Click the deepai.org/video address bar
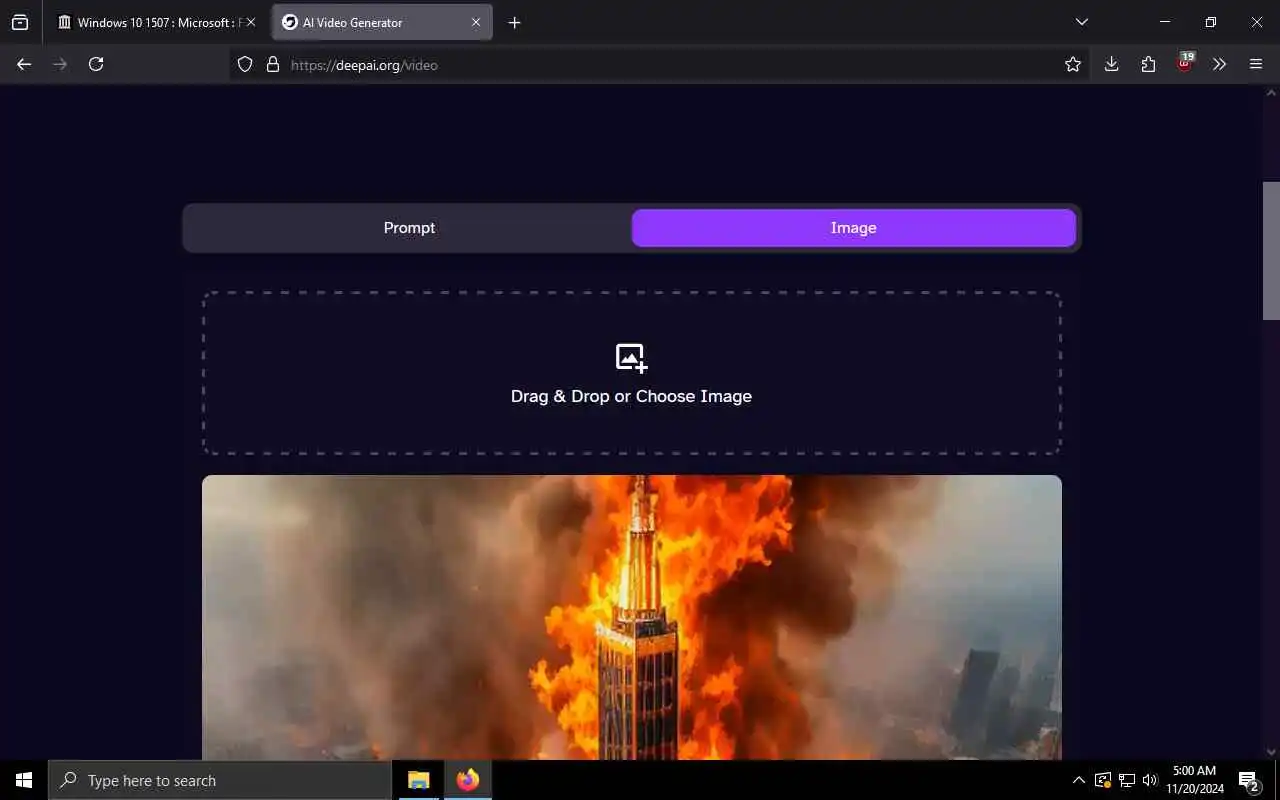1280x800 pixels. 660,65
